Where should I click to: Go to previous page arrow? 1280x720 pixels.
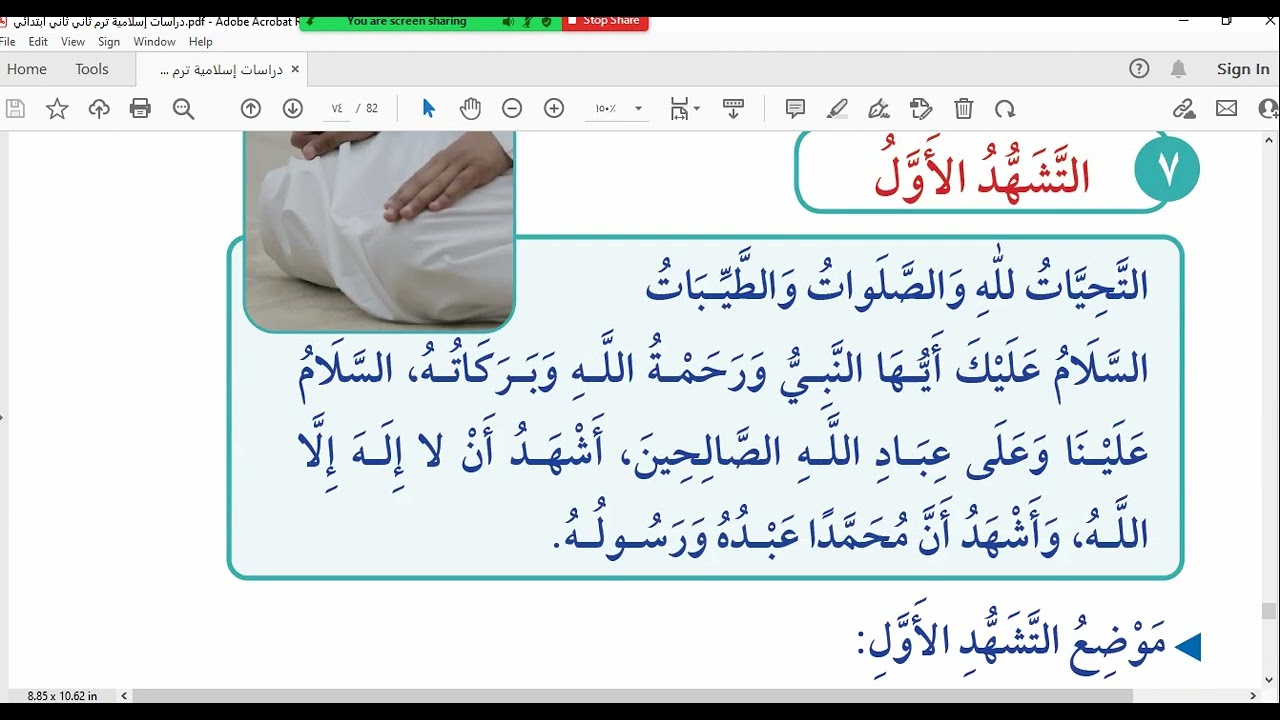(251, 109)
